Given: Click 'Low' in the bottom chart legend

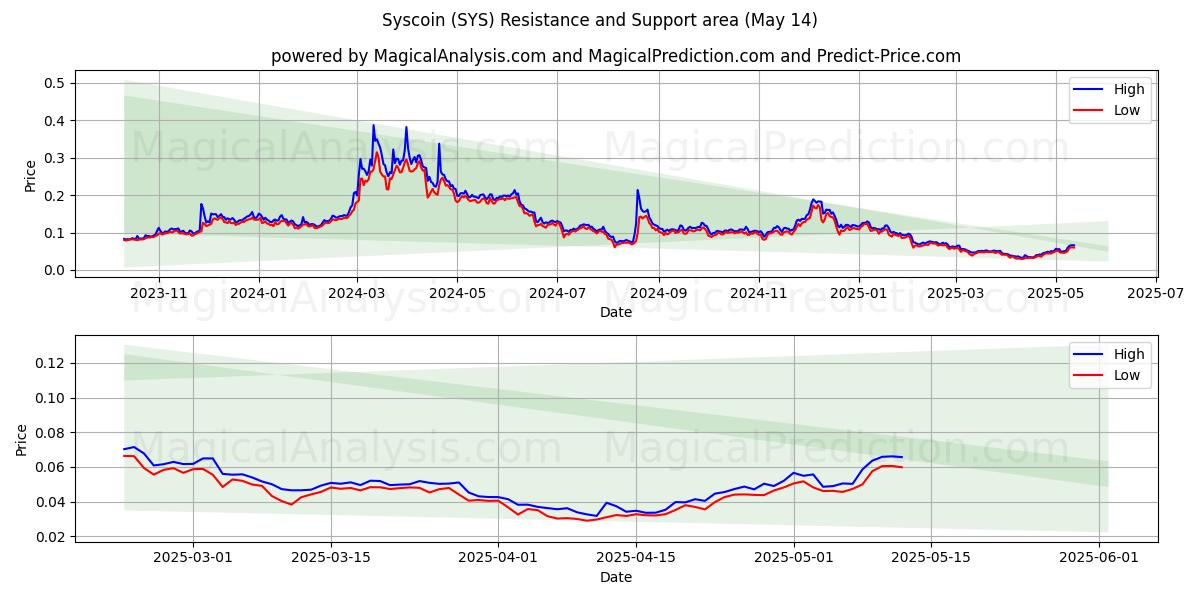Looking at the screenshot, I should tap(1127, 375).
